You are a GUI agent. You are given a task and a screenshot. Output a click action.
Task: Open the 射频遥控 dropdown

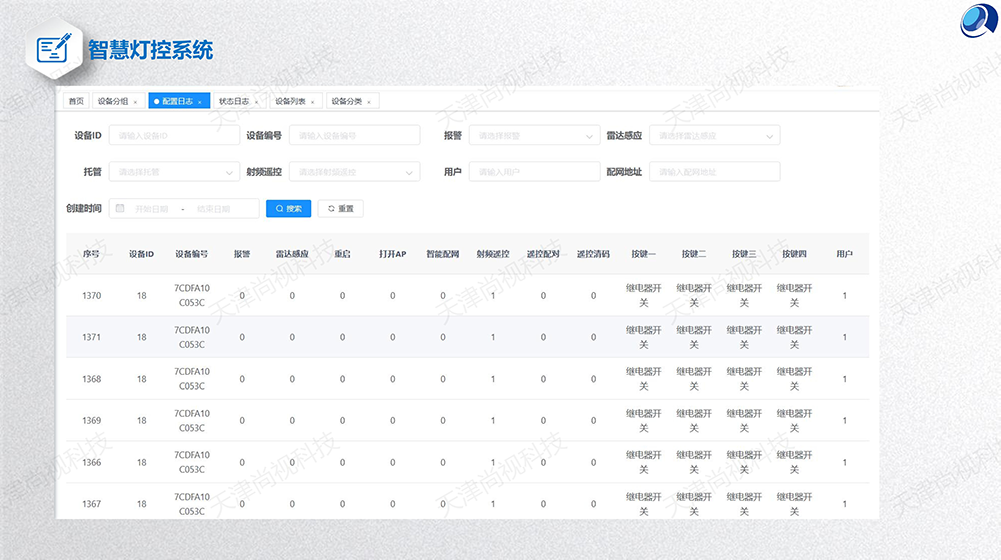click(x=354, y=172)
